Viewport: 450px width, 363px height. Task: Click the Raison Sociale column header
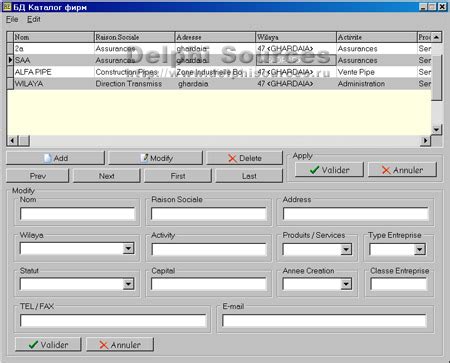tap(135, 37)
